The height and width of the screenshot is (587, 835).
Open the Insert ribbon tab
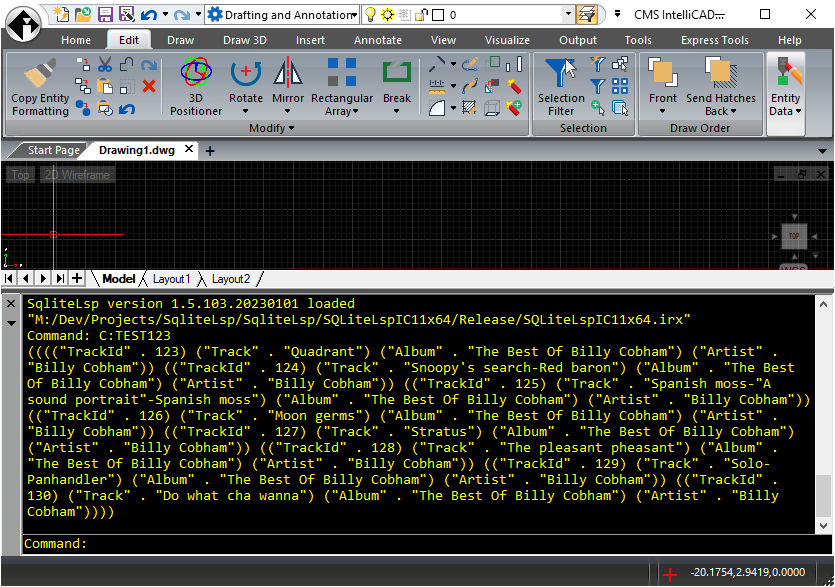click(x=310, y=40)
